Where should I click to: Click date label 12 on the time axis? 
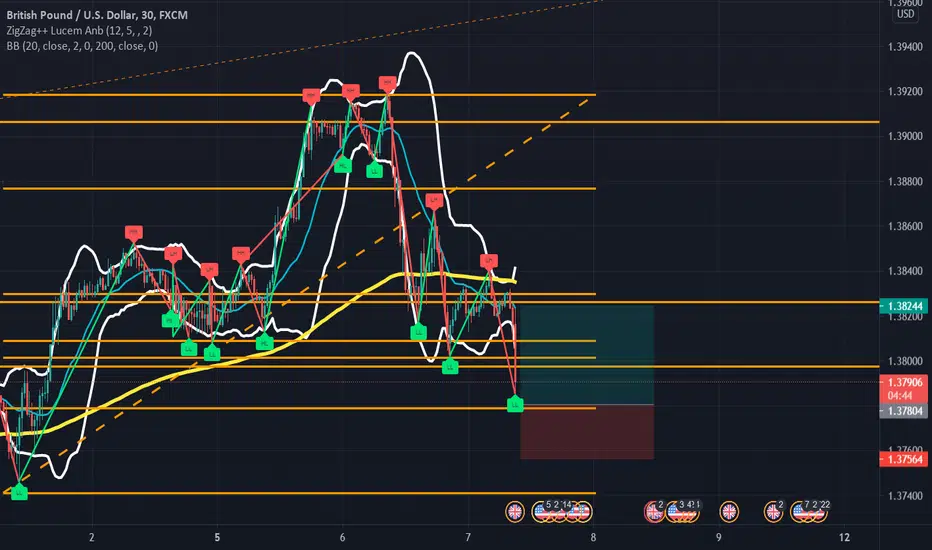coord(844,538)
